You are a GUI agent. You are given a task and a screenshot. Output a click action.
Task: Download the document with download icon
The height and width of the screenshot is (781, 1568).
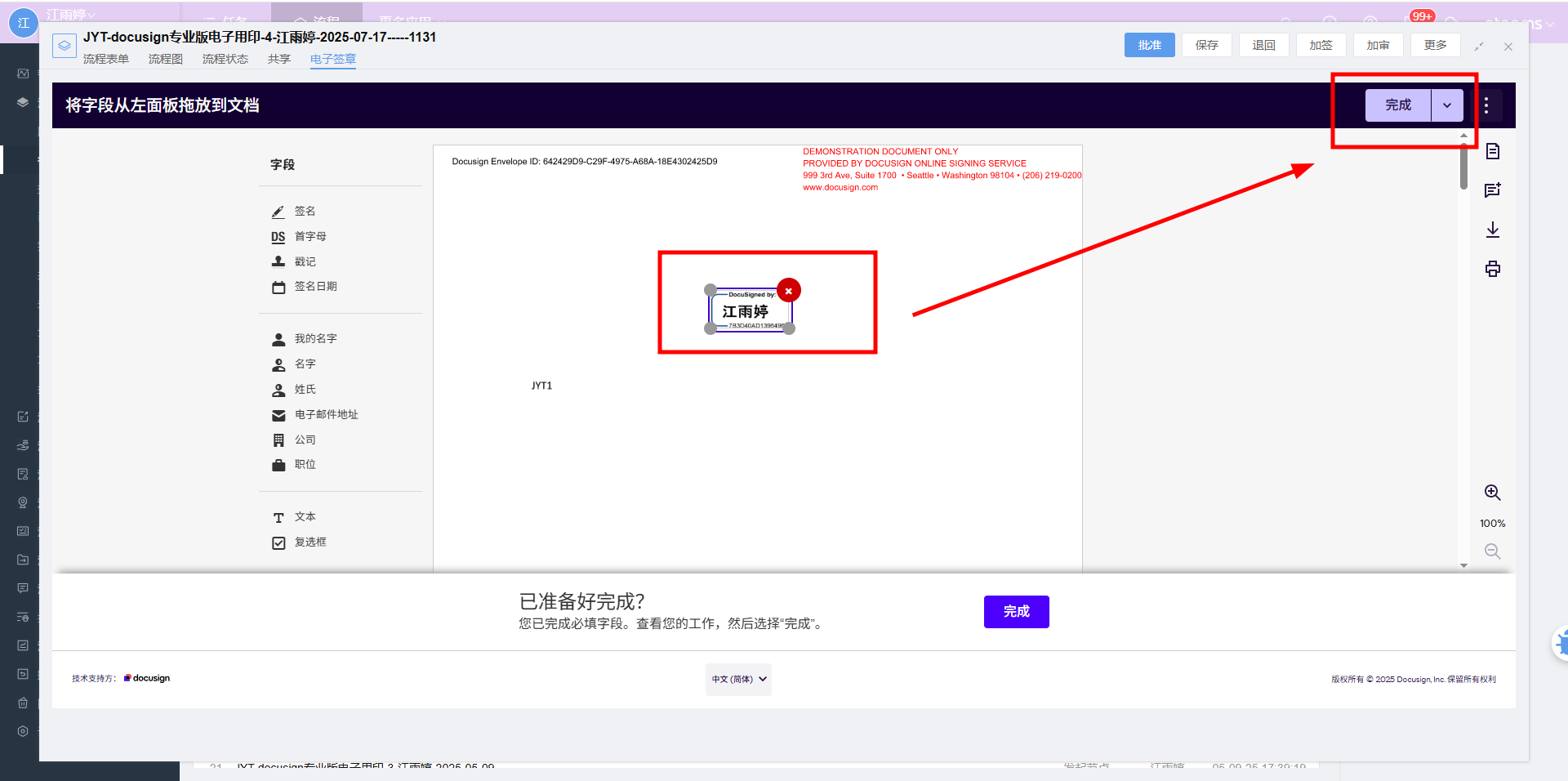[1492, 230]
